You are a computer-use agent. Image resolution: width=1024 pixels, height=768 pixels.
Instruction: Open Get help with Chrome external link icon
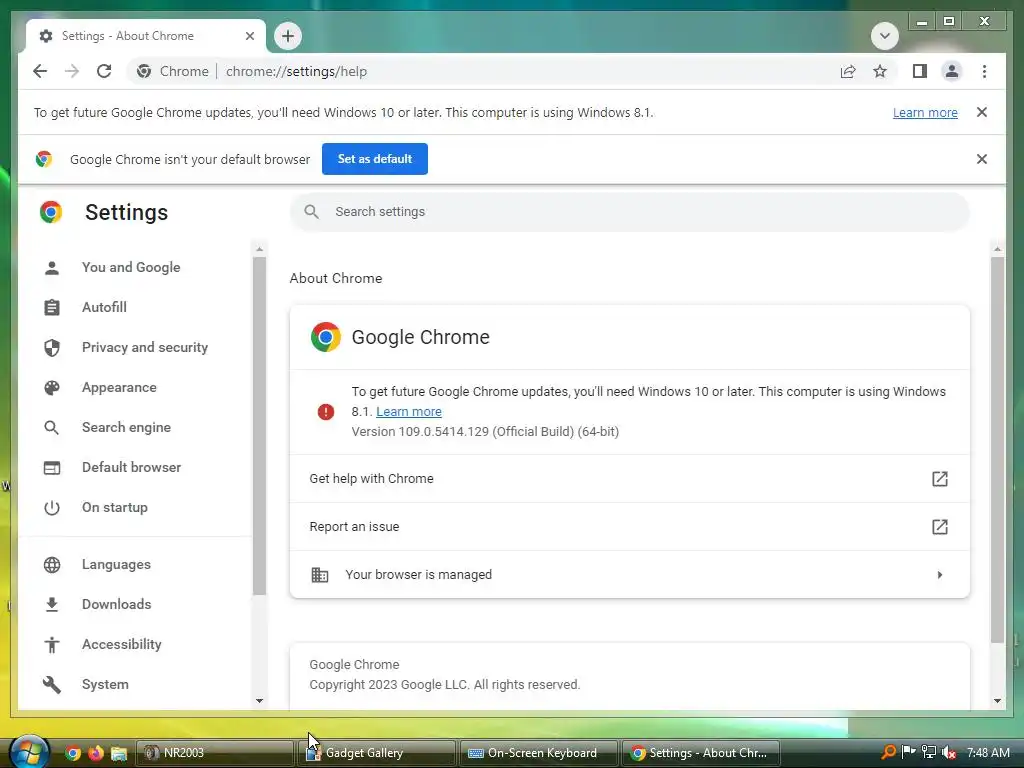(x=939, y=479)
